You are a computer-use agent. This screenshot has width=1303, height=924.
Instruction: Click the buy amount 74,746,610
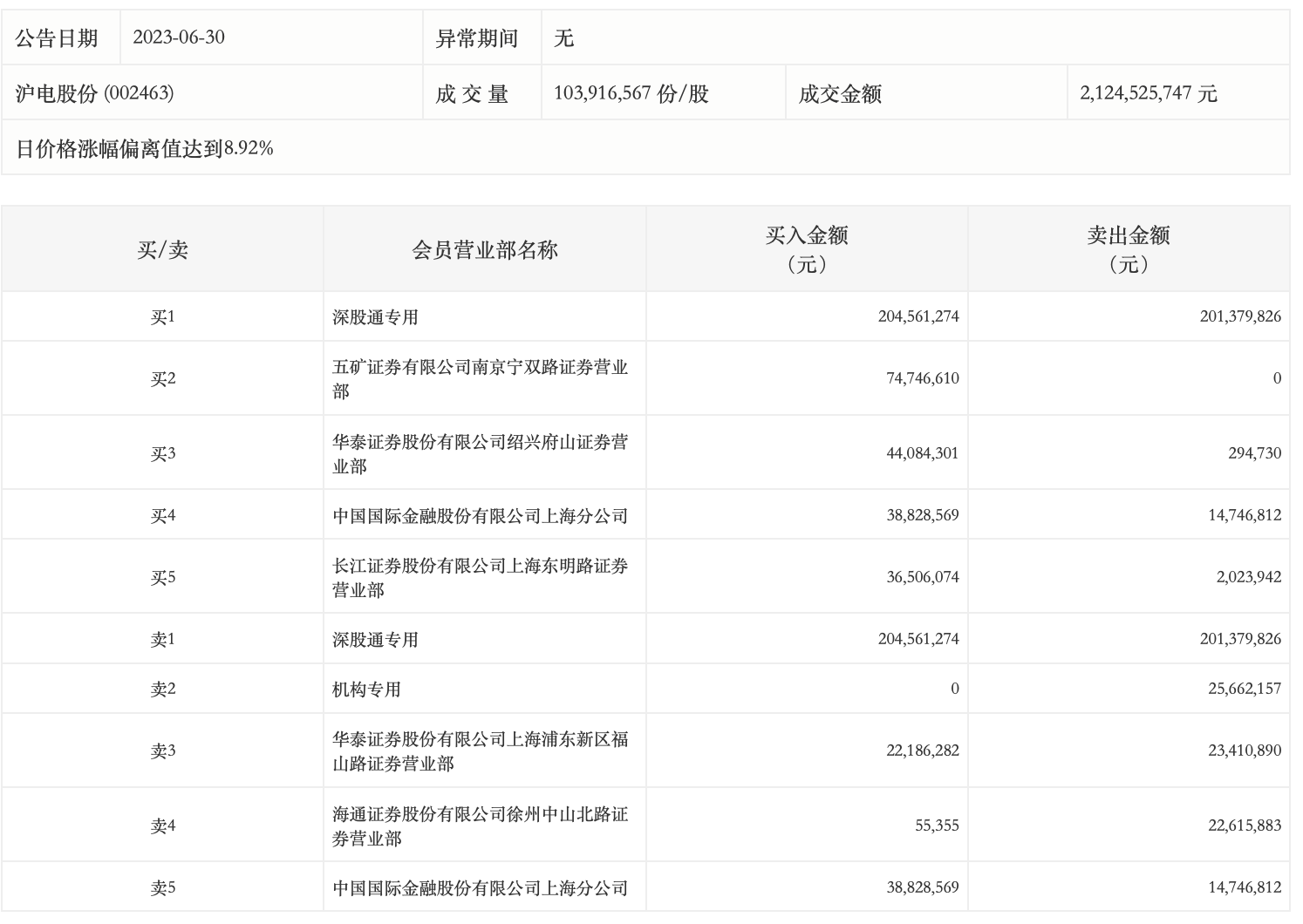(922, 378)
